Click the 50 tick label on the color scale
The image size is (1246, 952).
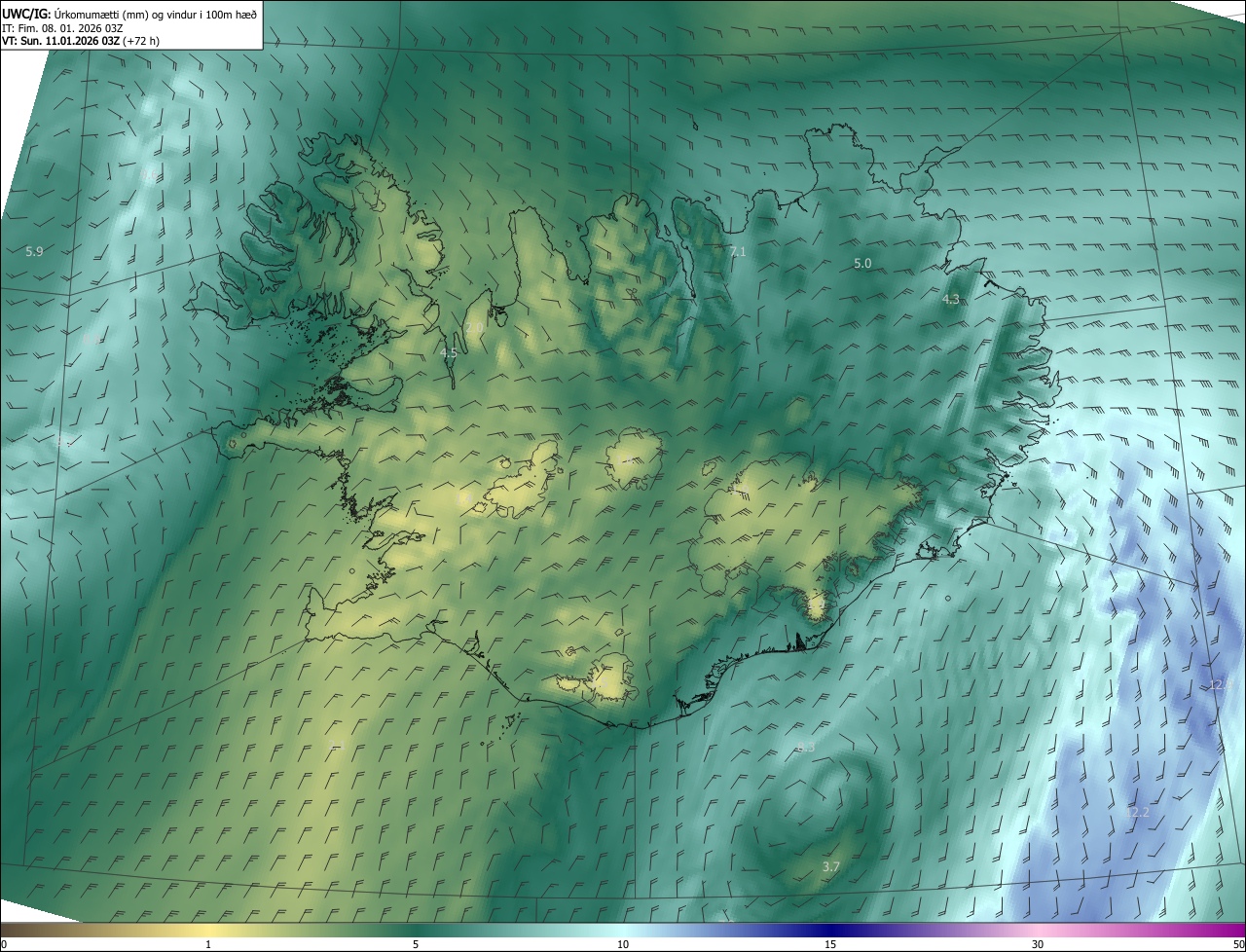(1238, 944)
